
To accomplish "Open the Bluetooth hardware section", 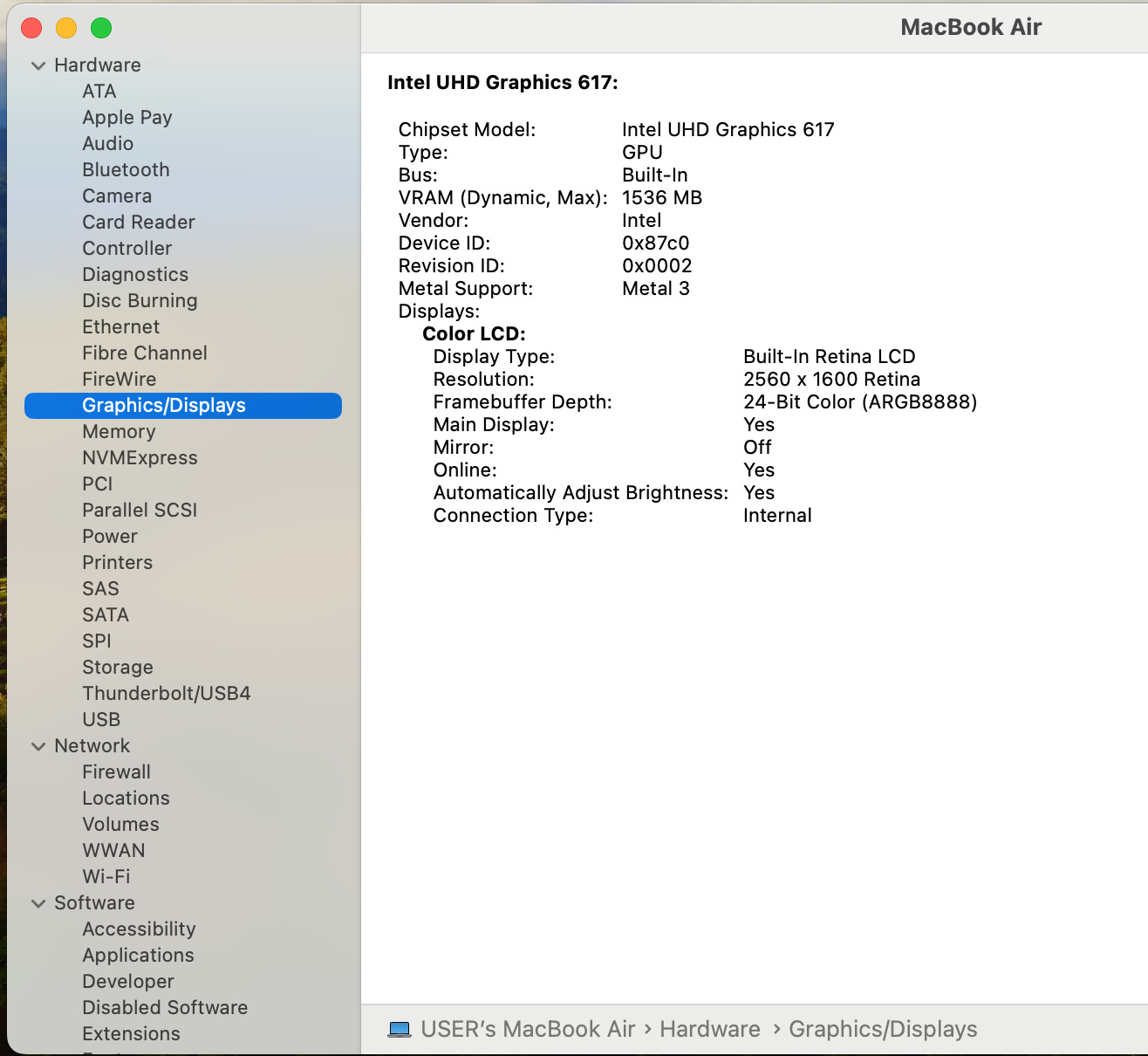I will pos(126,169).
